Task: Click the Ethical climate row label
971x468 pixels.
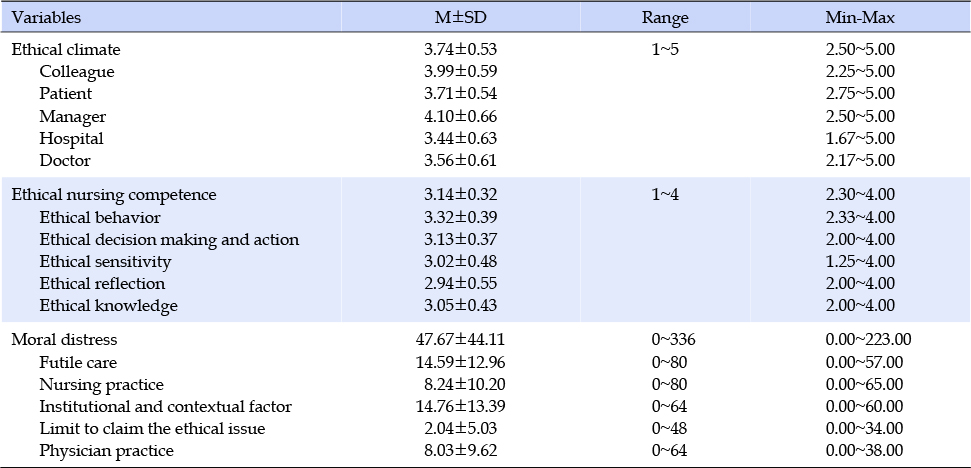Action: [66, 50]
